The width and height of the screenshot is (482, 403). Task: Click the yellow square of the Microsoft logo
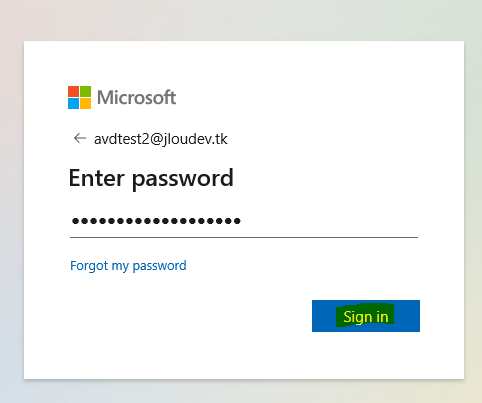[85, 103]
